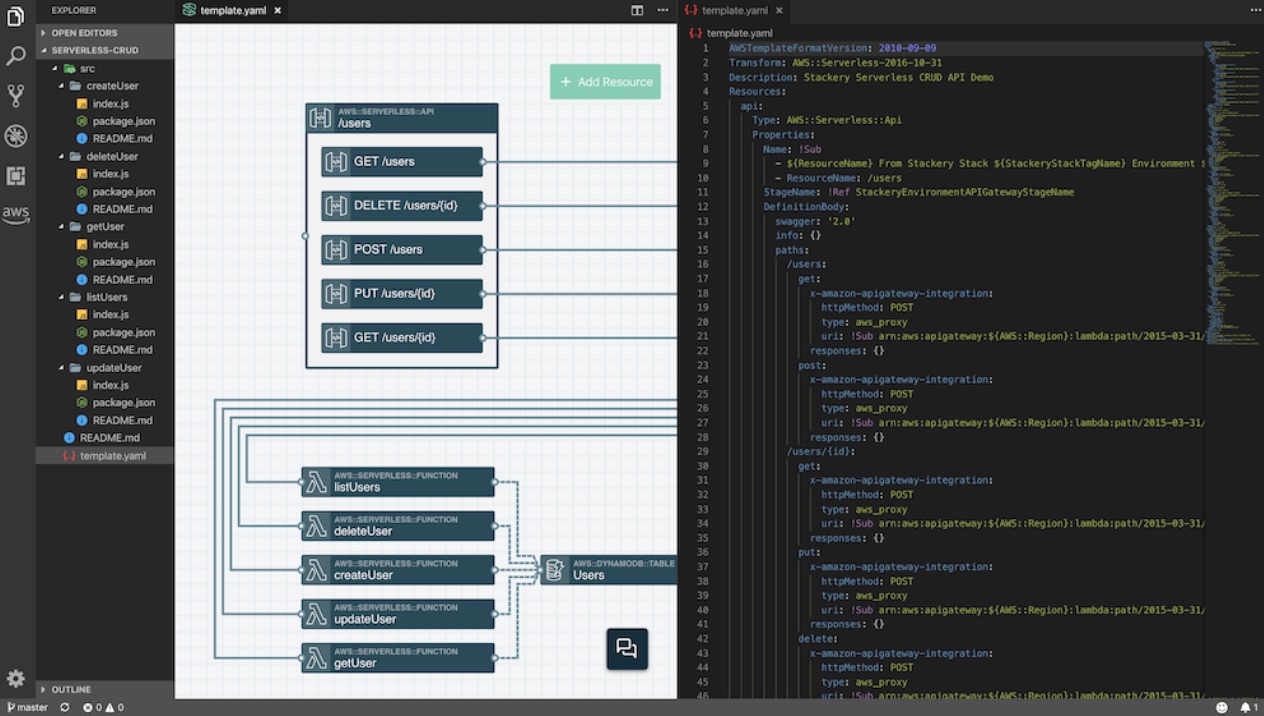1264x716 pixels.
Task: Open index.js in listUsers folder
Action: click(x=105, y=314)
